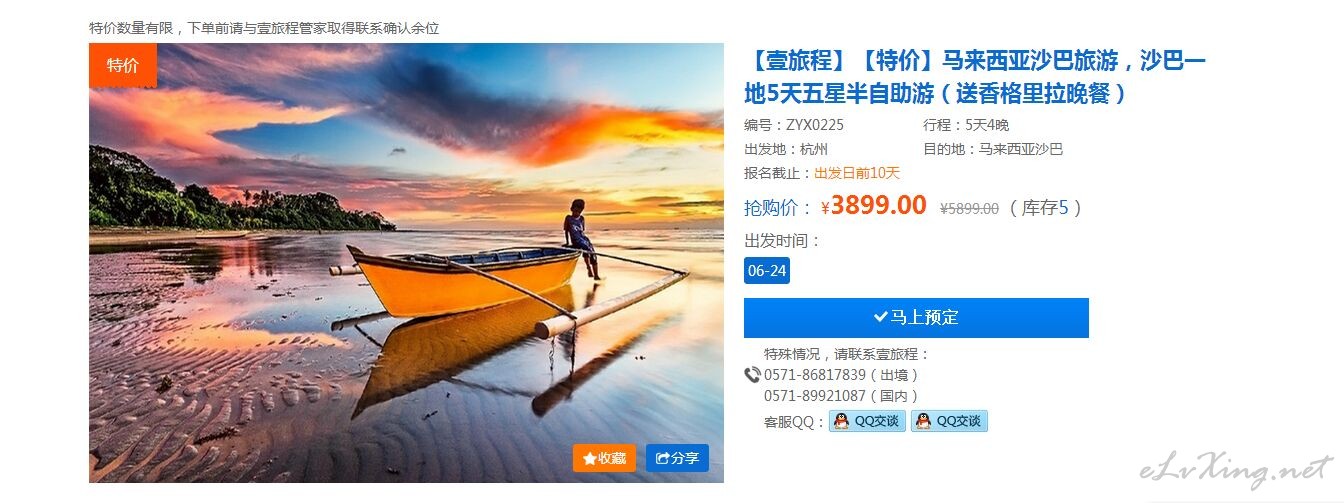
Task: Click the eLvXing.net watermark logo
Action: (1236, 468)
